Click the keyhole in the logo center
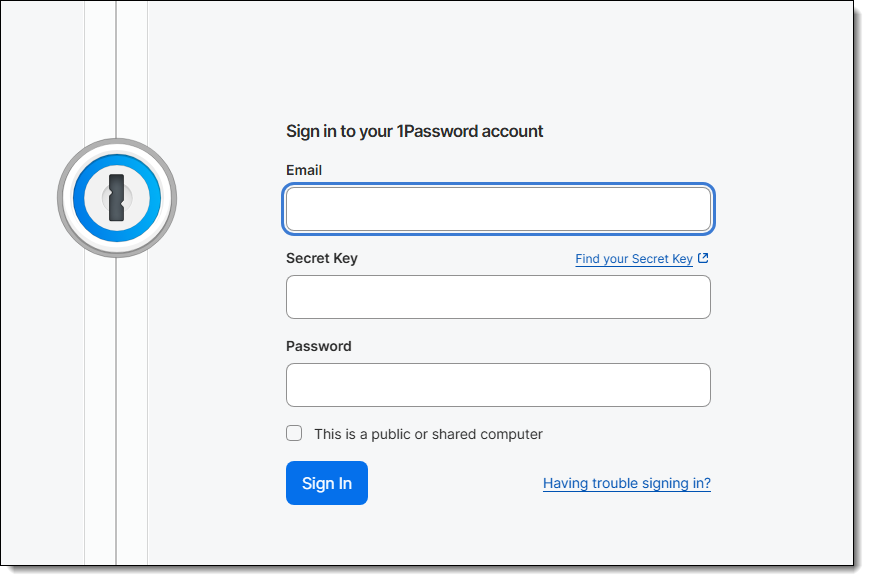869x581 pixels. [117, 198]
